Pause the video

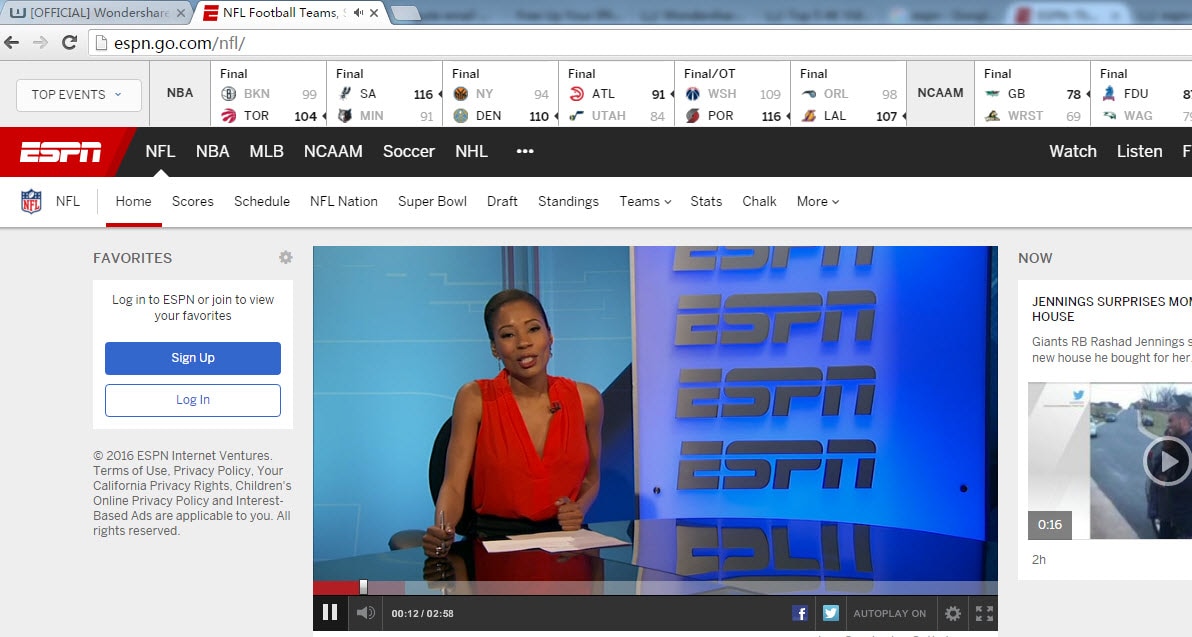click(330, 613)
